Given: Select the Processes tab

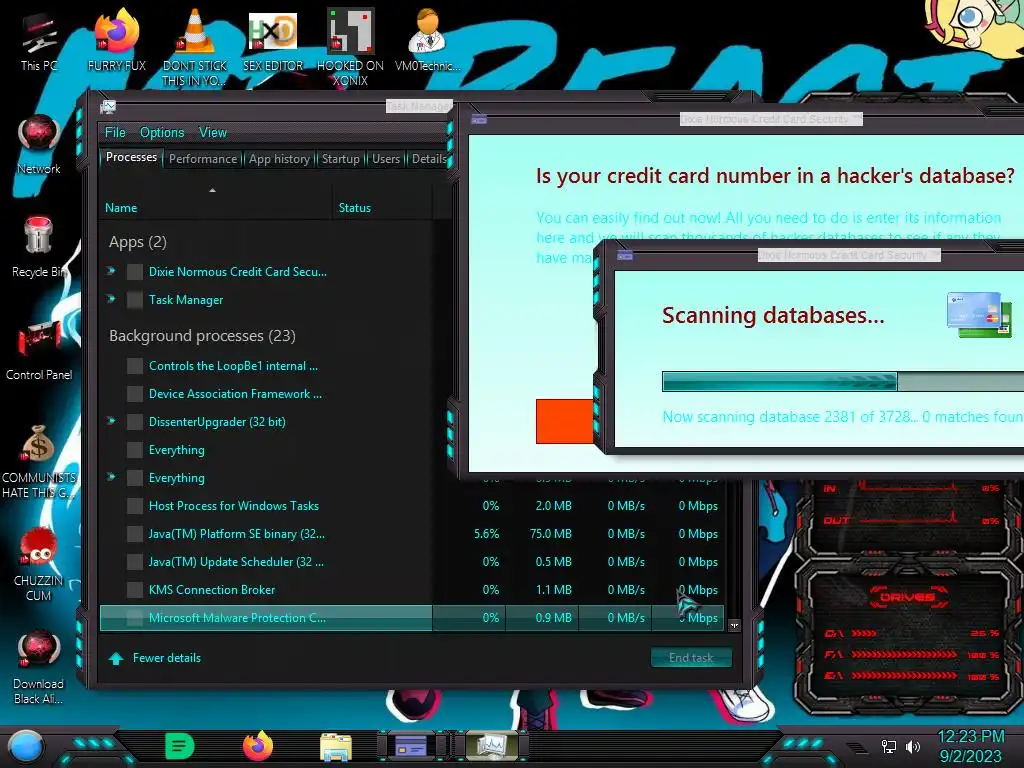Looking at the screenshot, I should (131, 157).
